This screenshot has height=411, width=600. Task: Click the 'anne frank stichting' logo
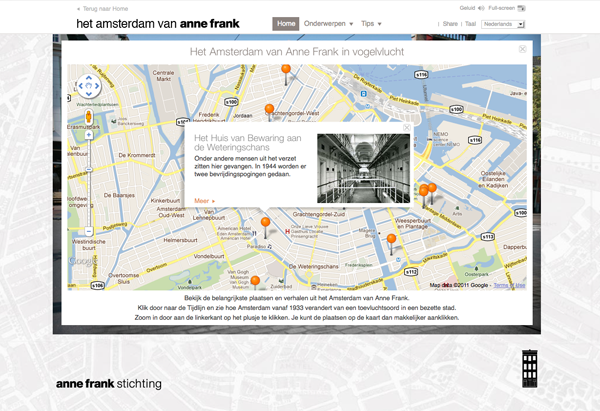tap(109, 384)
